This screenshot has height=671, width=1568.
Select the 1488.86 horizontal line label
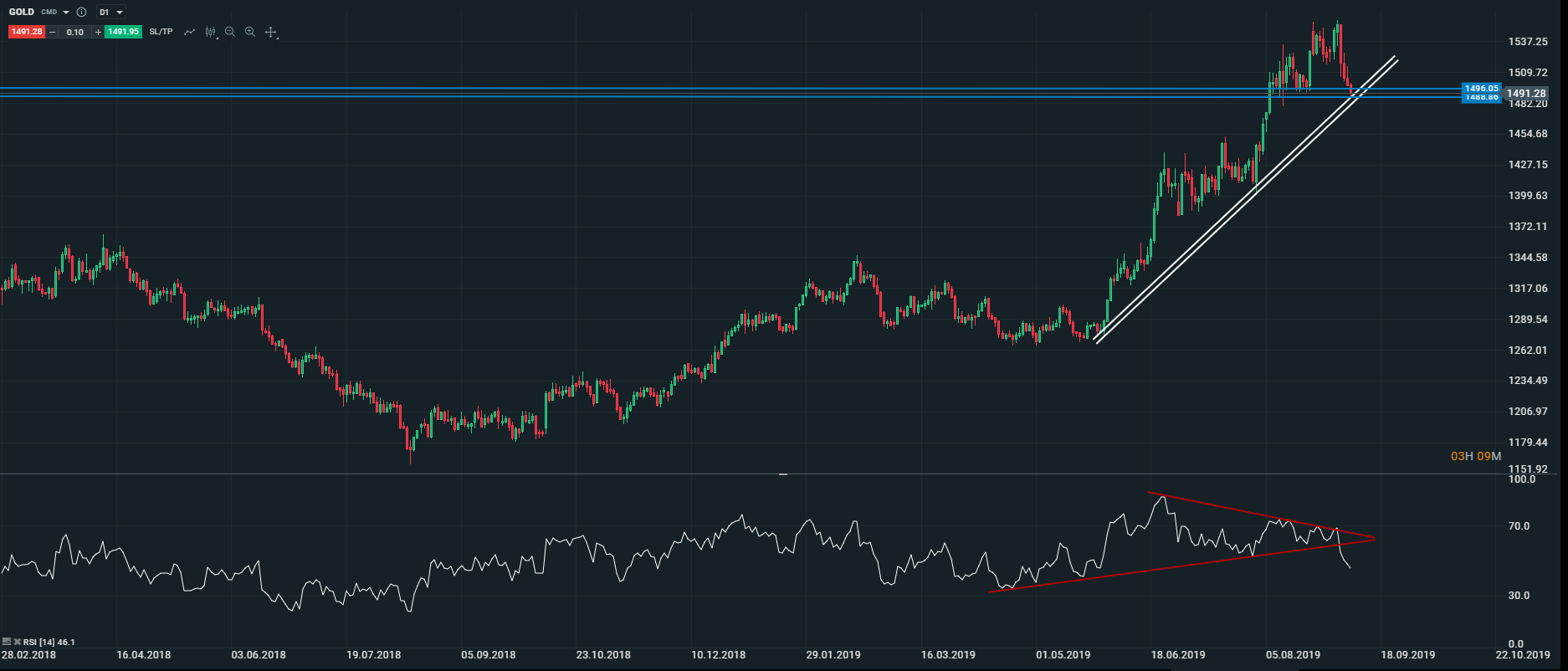pos(1481,98)
